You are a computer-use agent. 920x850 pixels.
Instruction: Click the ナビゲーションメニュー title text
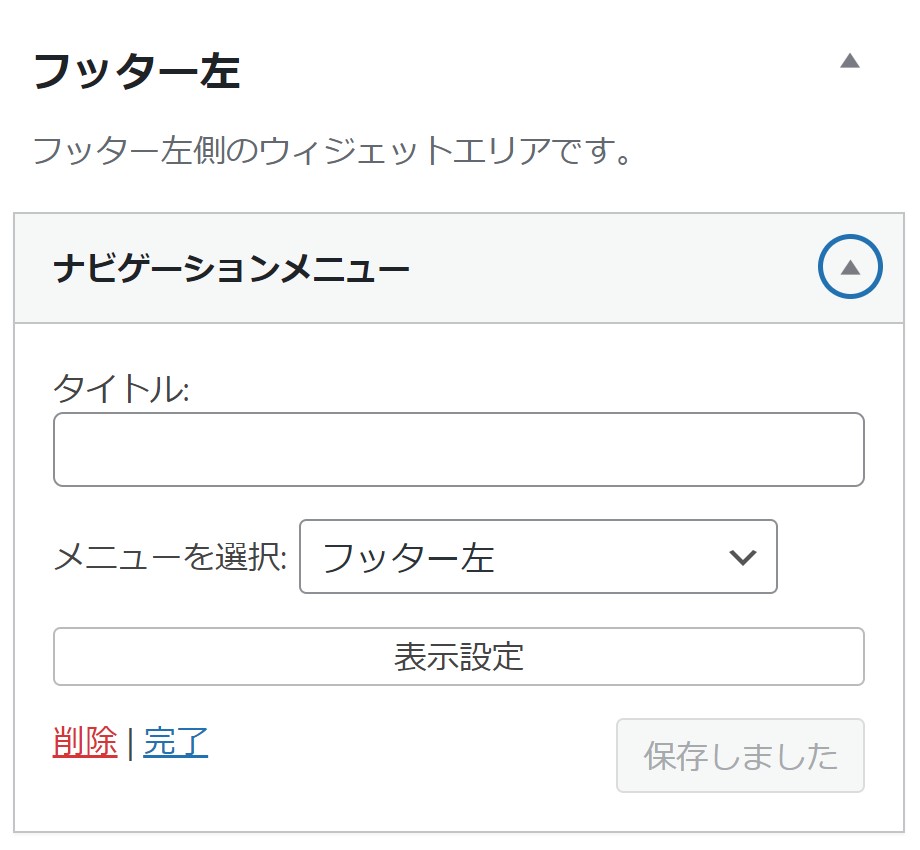tap(231, 269)
